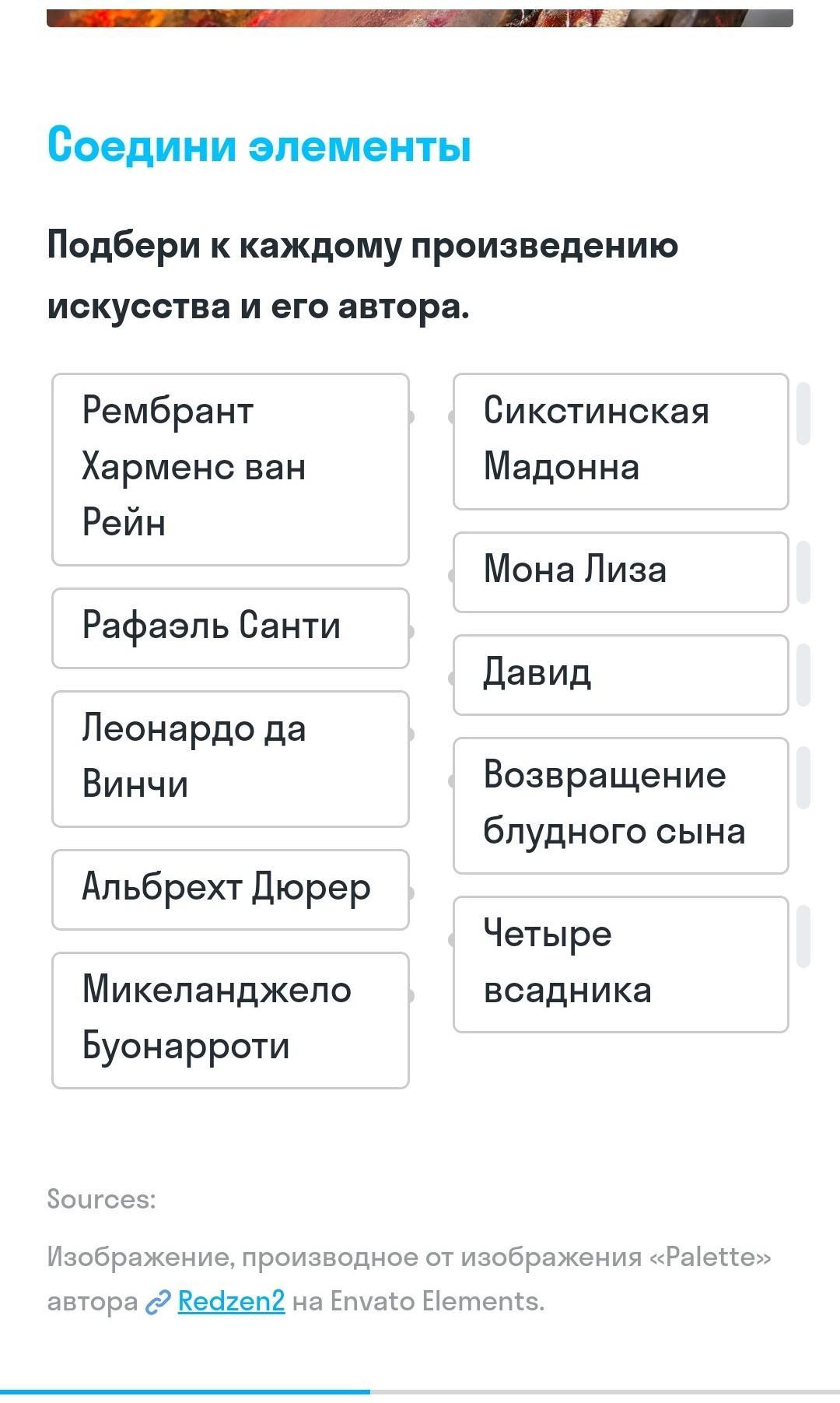Select the Альбрехт Дюрер card

click(x=230, y=889)
